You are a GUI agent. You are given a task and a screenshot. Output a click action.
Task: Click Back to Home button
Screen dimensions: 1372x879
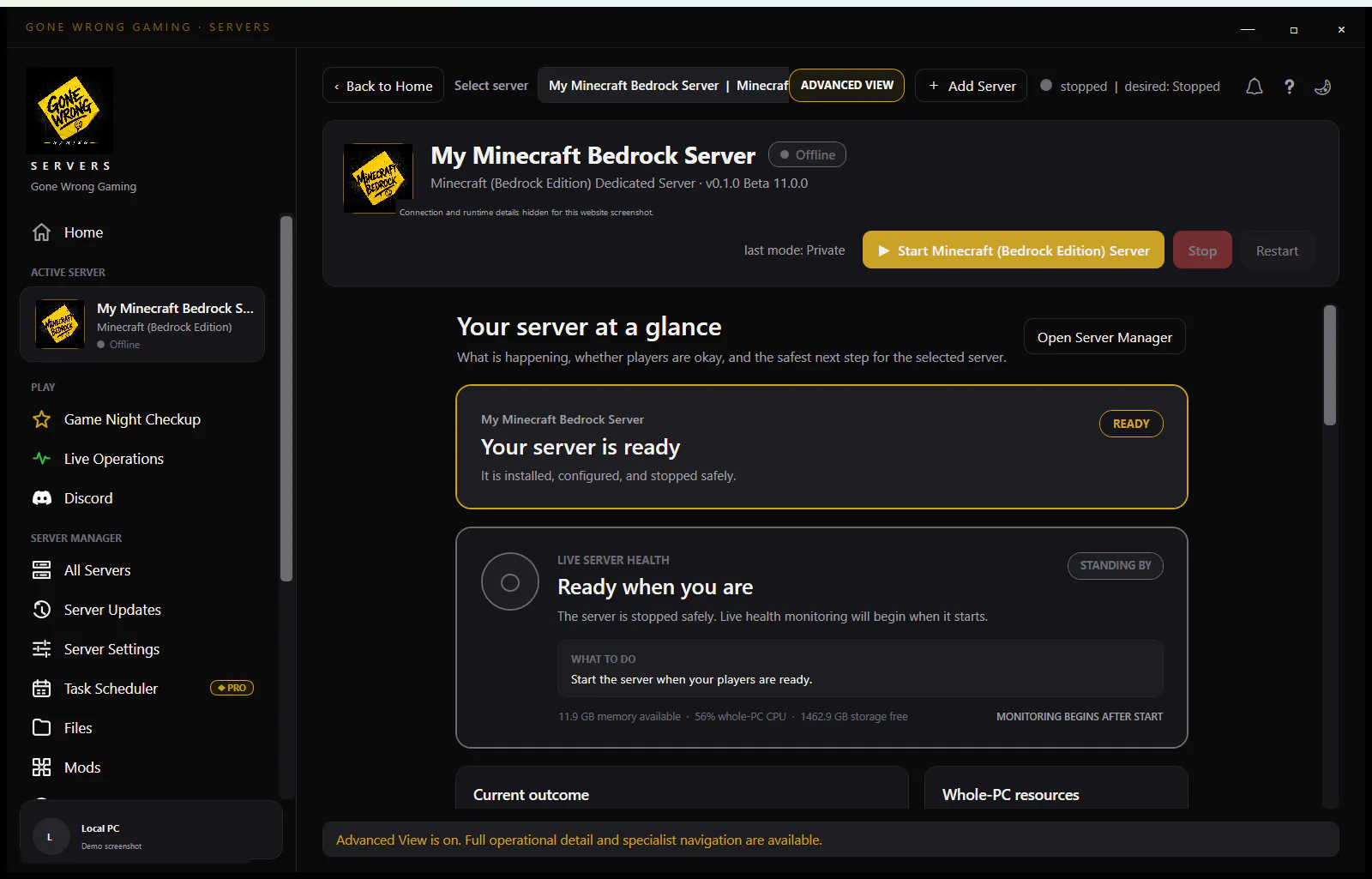(x=383, y=86)
